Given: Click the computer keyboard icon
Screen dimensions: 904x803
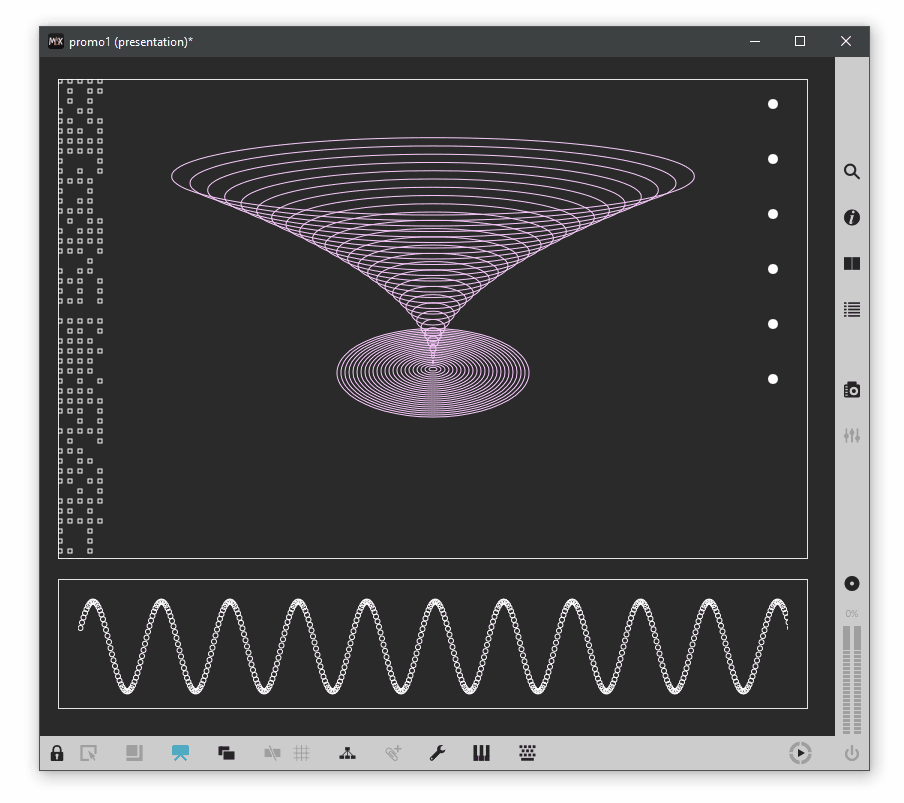Looking at the screenshot, I should pos(528,753).
